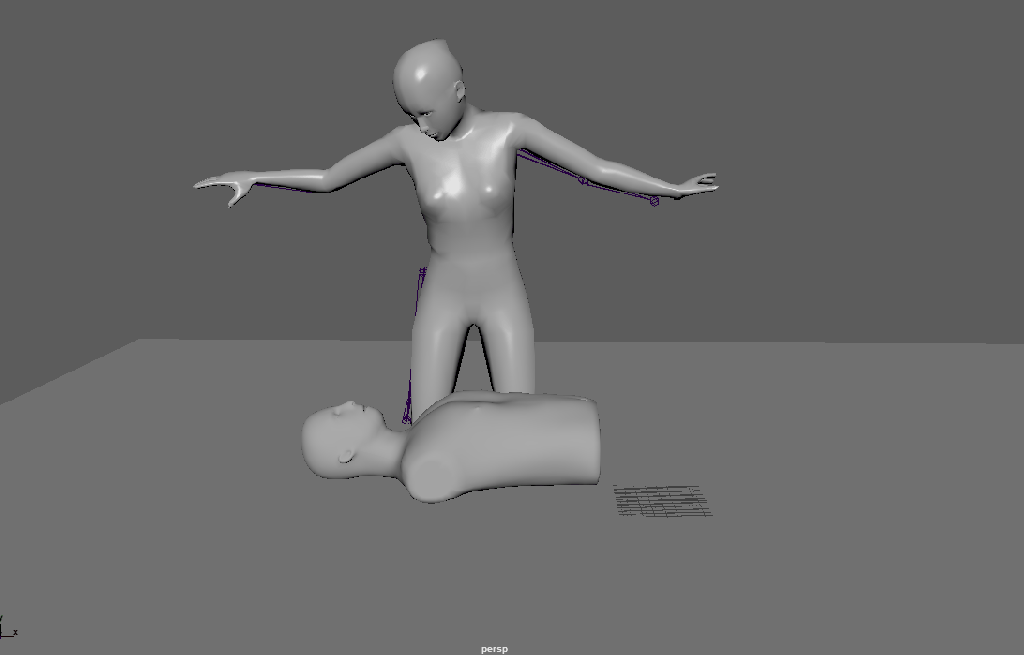Select the small wireframe grid on floor
Viewport: 1024px width, 655px height.
[x=661, y=501]
